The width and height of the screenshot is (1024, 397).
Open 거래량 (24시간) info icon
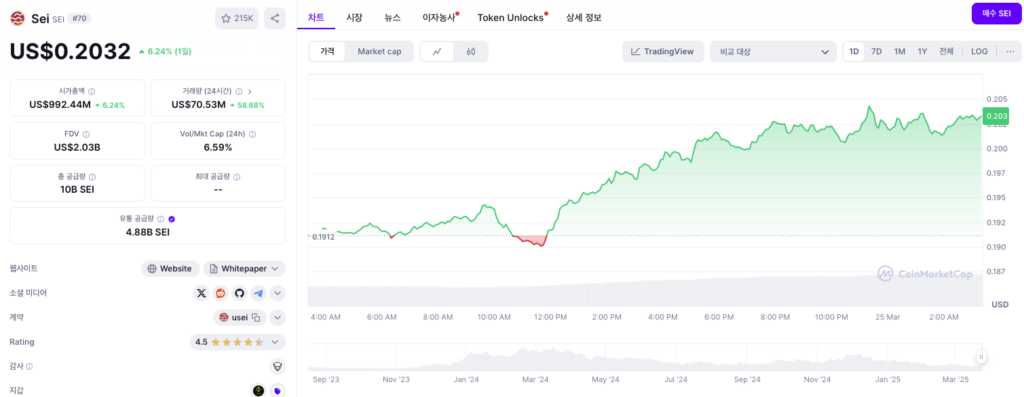(239, 92)
